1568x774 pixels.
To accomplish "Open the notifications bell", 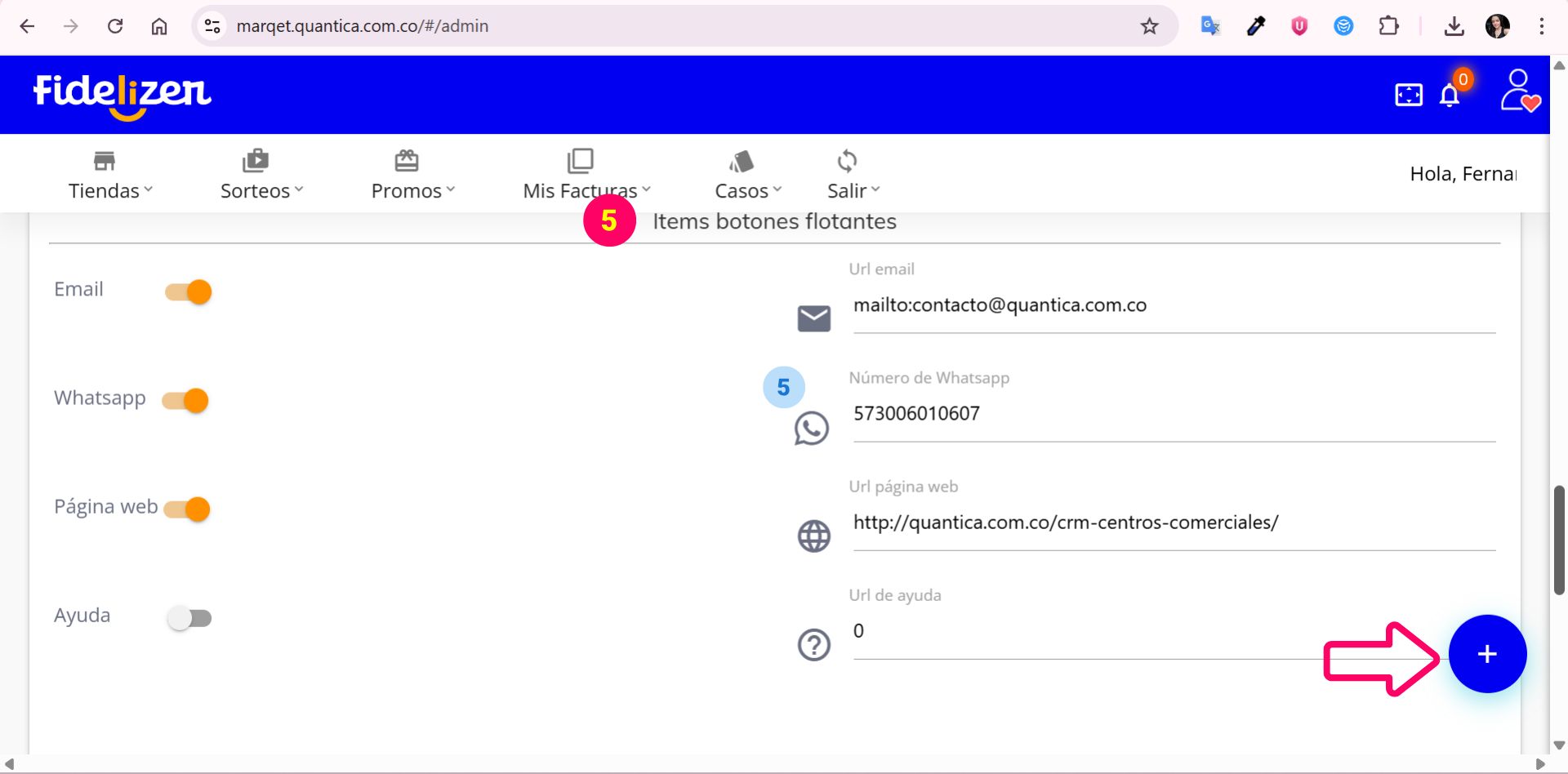I will coord(1450,95).
